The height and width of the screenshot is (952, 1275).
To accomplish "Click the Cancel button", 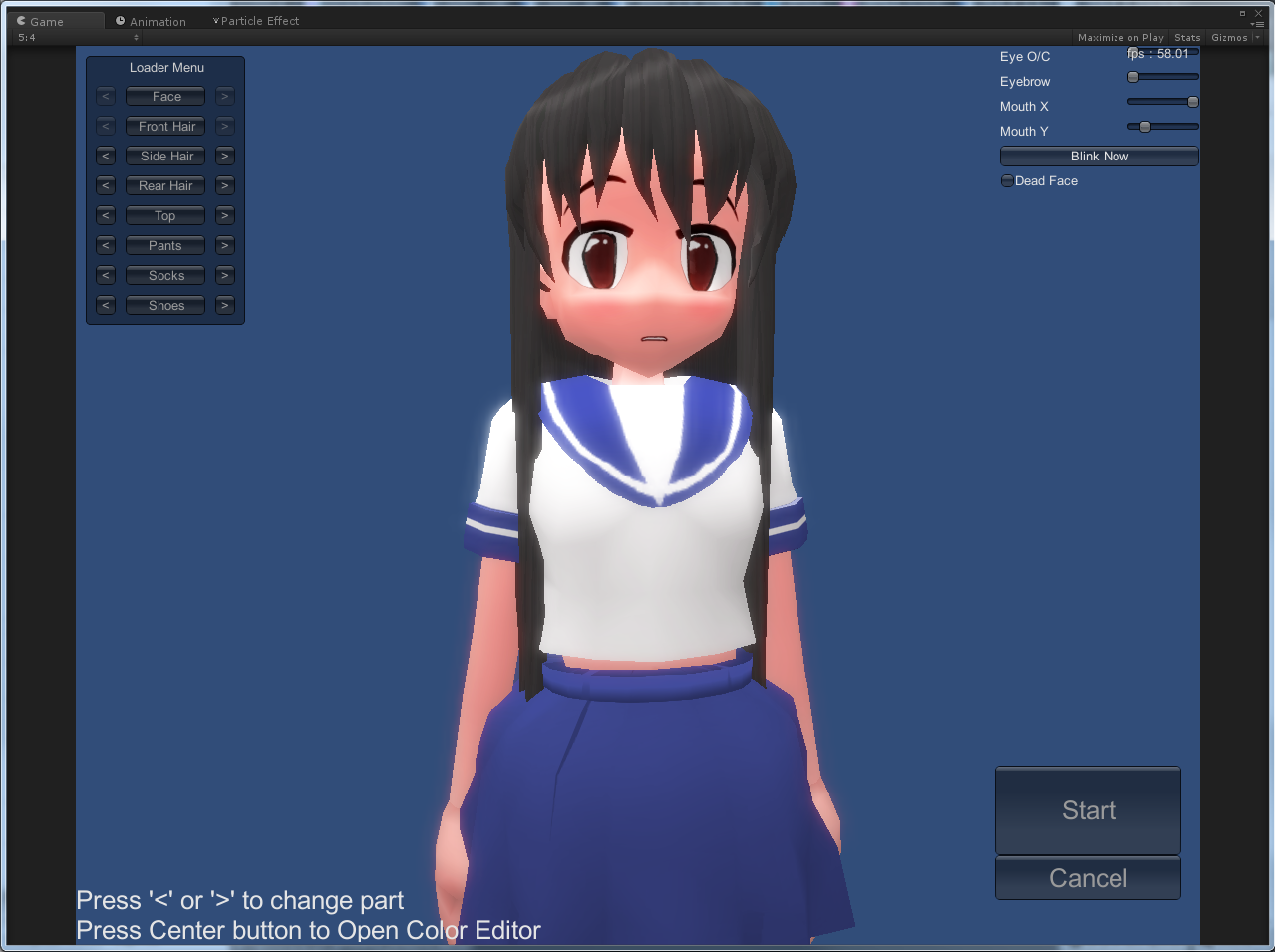I will (1088, 878).
